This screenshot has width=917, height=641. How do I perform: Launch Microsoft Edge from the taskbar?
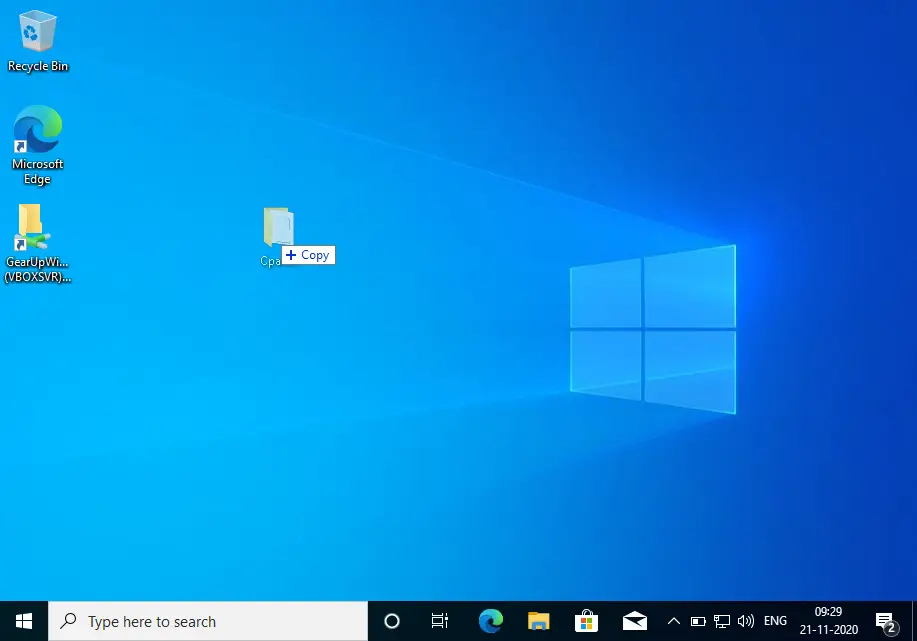491,621
